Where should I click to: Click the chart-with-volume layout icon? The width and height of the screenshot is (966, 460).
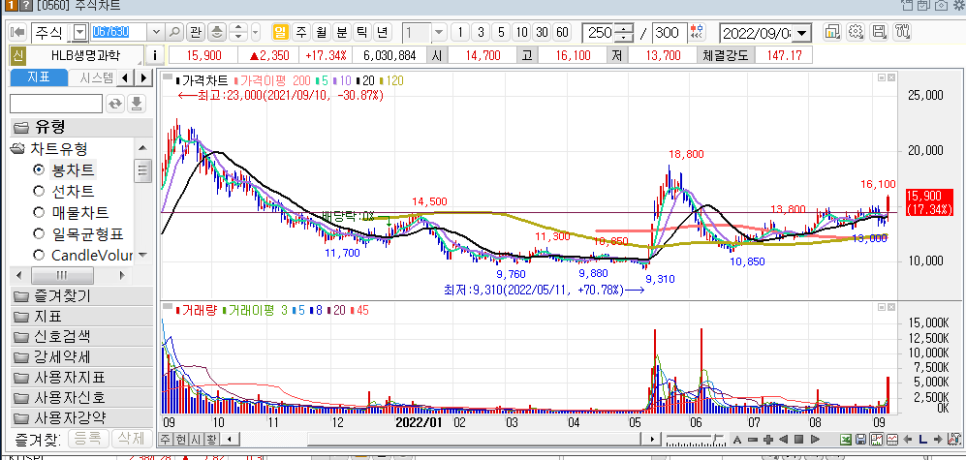[877, 440]
